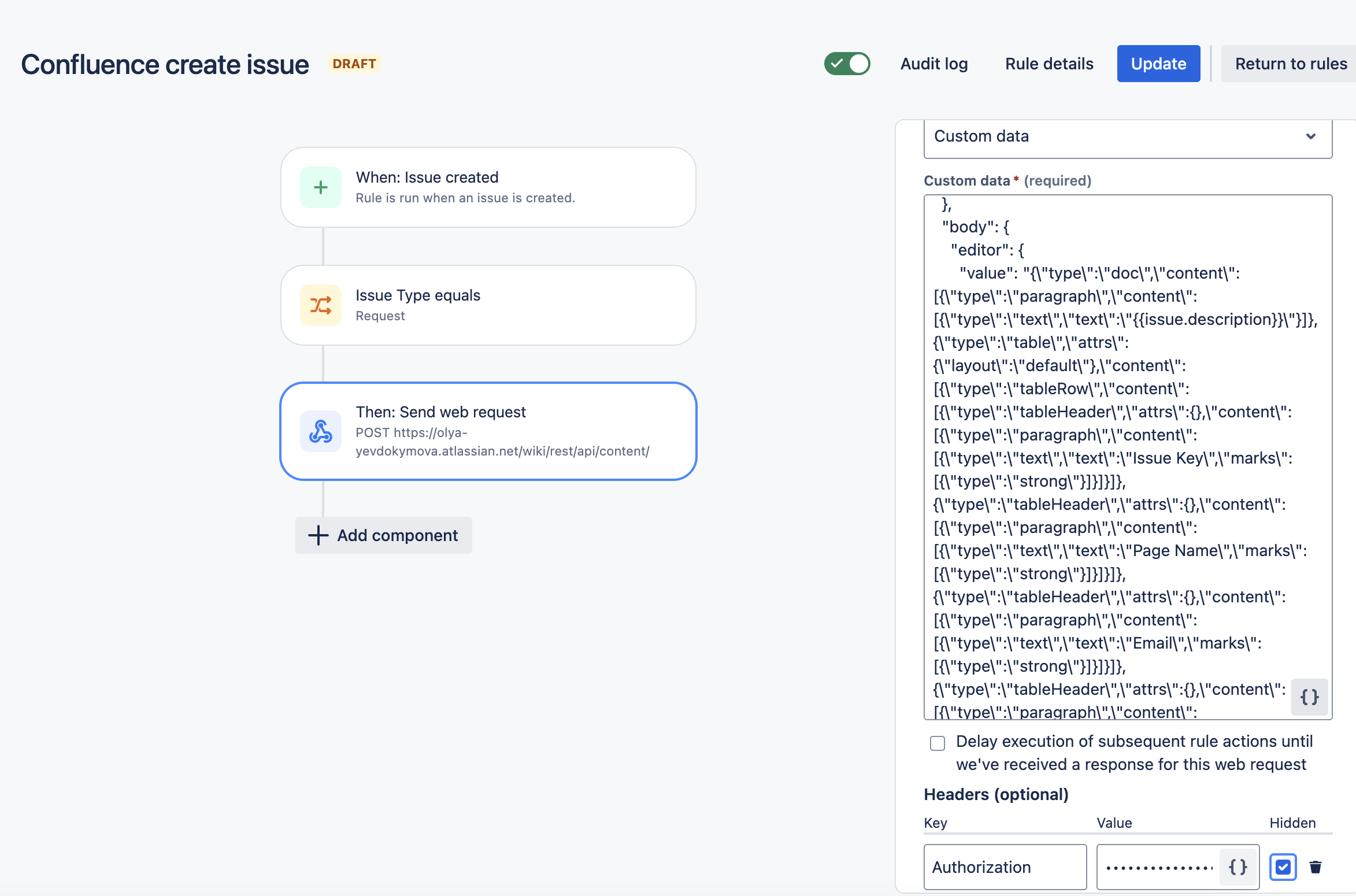This screenshot has height=896, width=1356.
Task: Insert smart value into Custom data field
Action: (x=1309, y=697)
